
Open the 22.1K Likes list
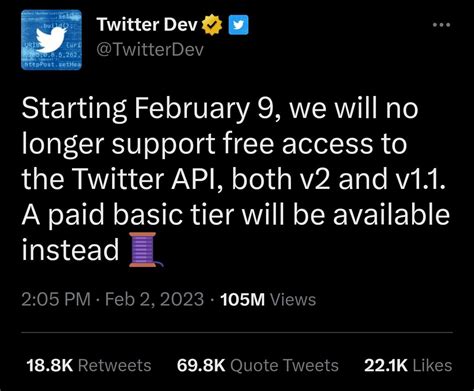click(x=408, y=365)
